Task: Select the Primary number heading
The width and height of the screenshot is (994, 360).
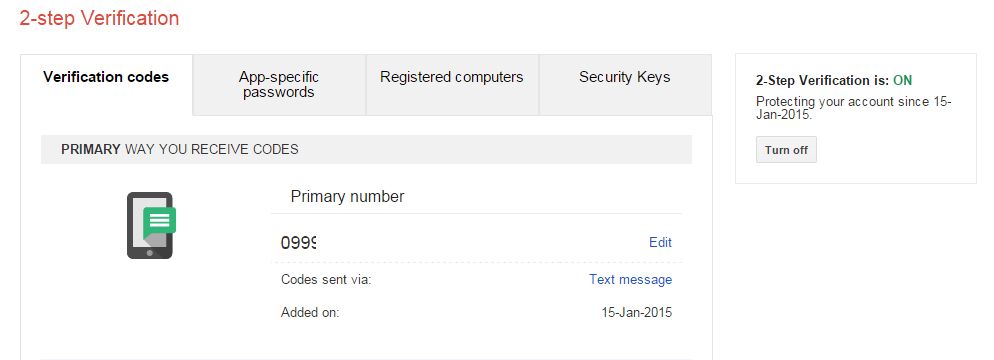Action: pyautogui.click(x=347, y=196)
